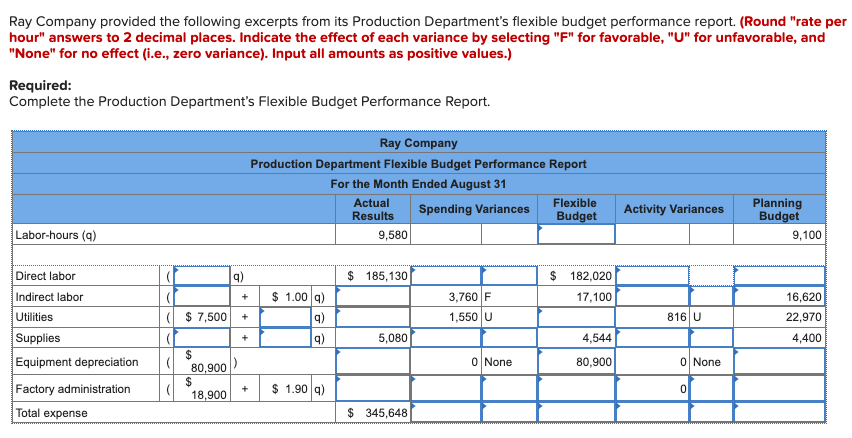Open the Supplies activity variance F/U selector
Screen dimensions: 852x438
tap(711, 337)
